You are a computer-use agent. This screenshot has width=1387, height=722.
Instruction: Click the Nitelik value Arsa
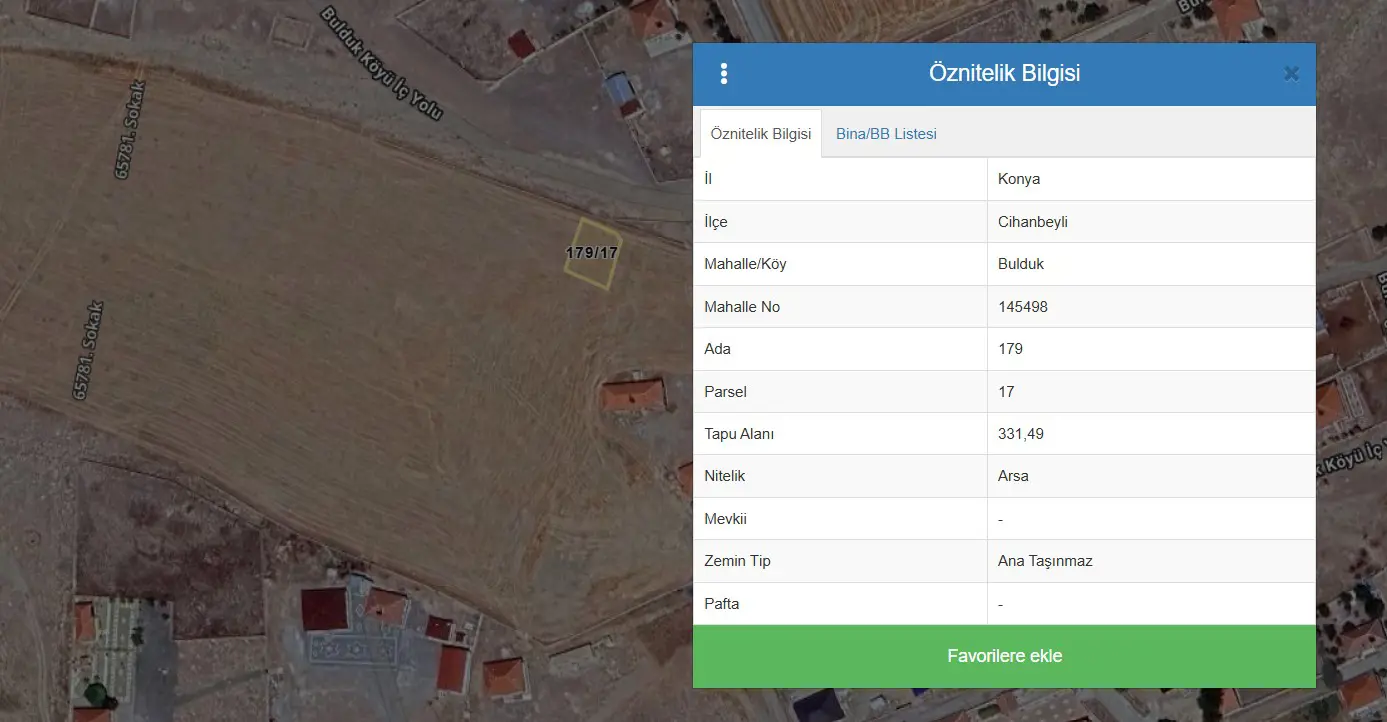tap(1013, 476)
